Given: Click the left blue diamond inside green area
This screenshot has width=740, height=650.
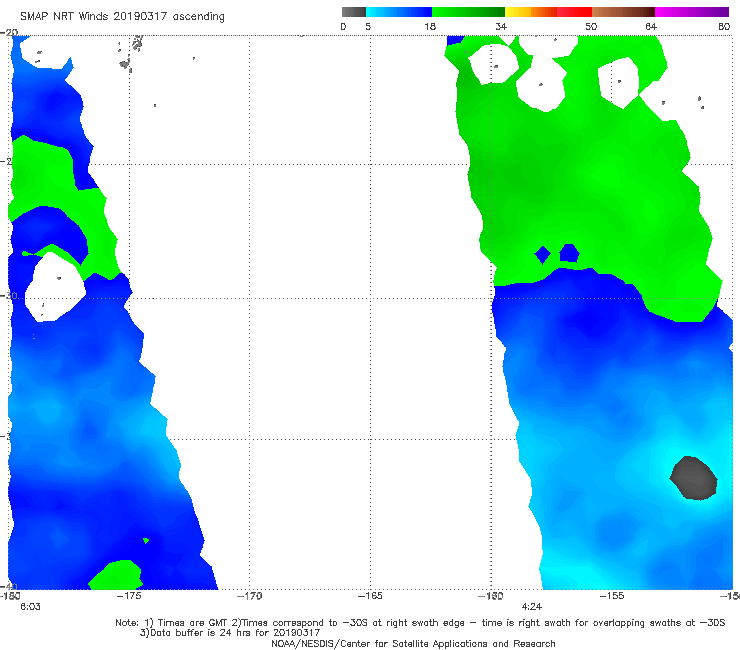Looking at the screenshot, I should coord(542,255).
